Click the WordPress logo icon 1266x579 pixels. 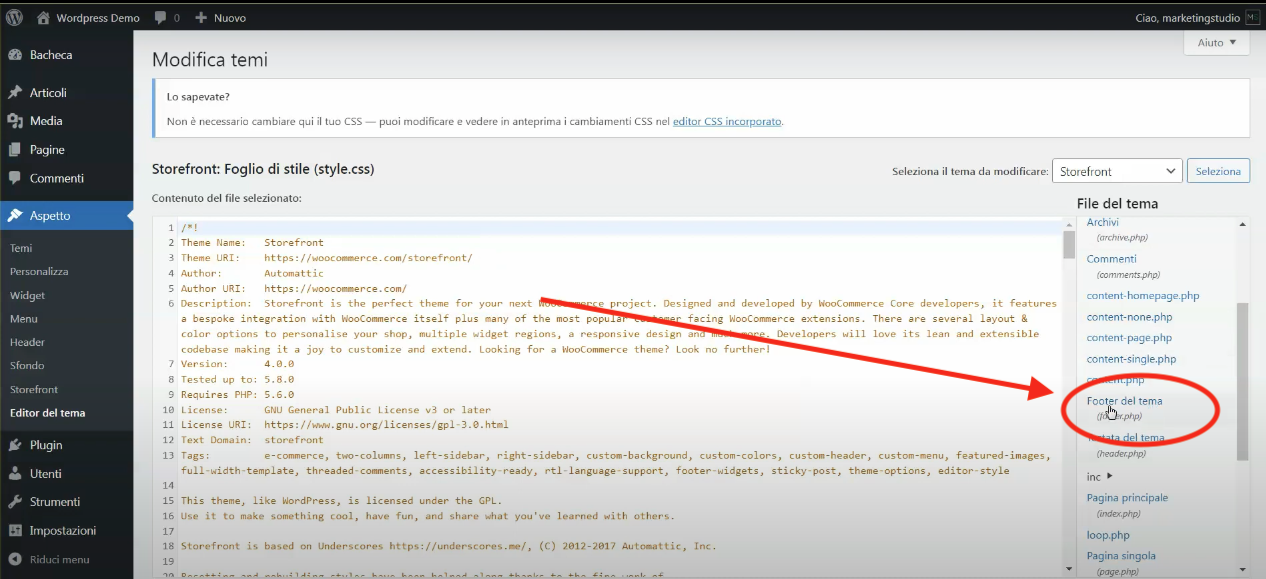point(14,18)
